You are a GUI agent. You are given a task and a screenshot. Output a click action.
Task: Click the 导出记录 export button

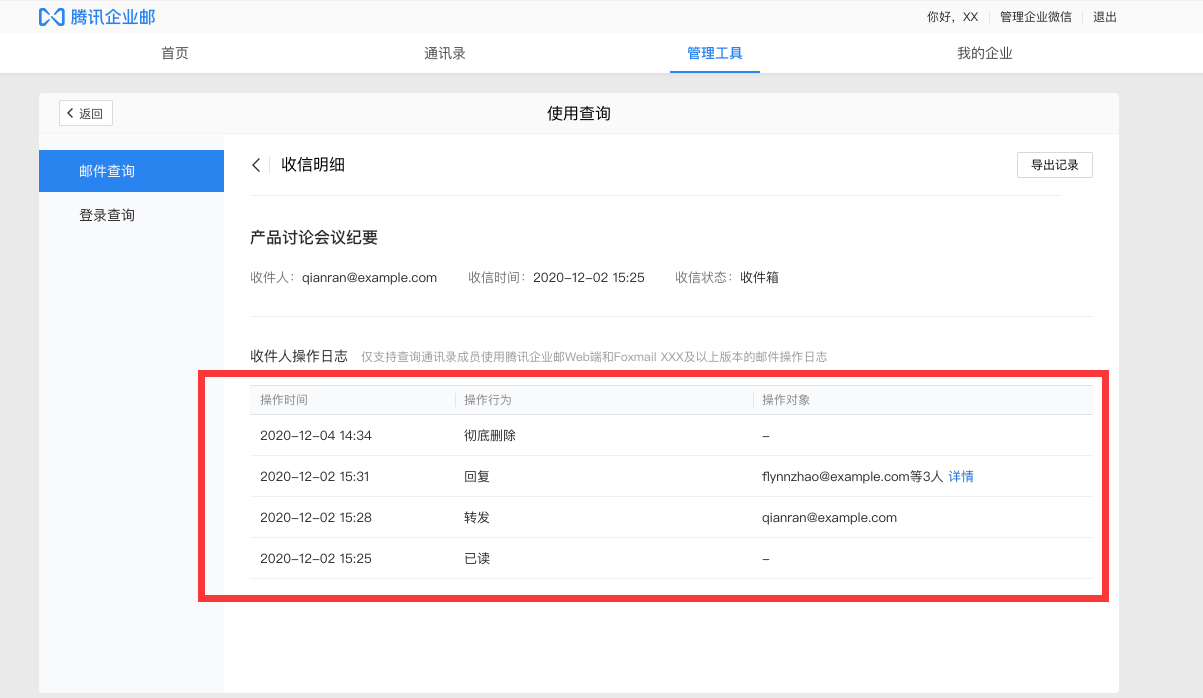(1054, 164)
